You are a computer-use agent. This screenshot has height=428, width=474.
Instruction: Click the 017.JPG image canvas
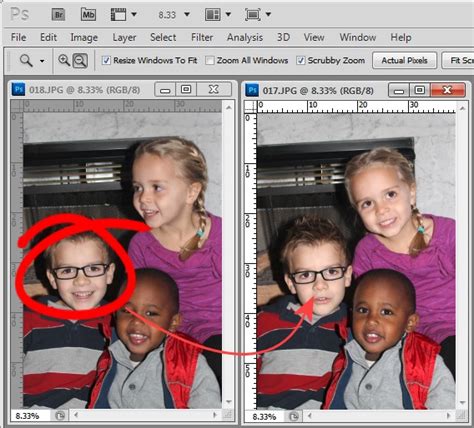[356, 261]
